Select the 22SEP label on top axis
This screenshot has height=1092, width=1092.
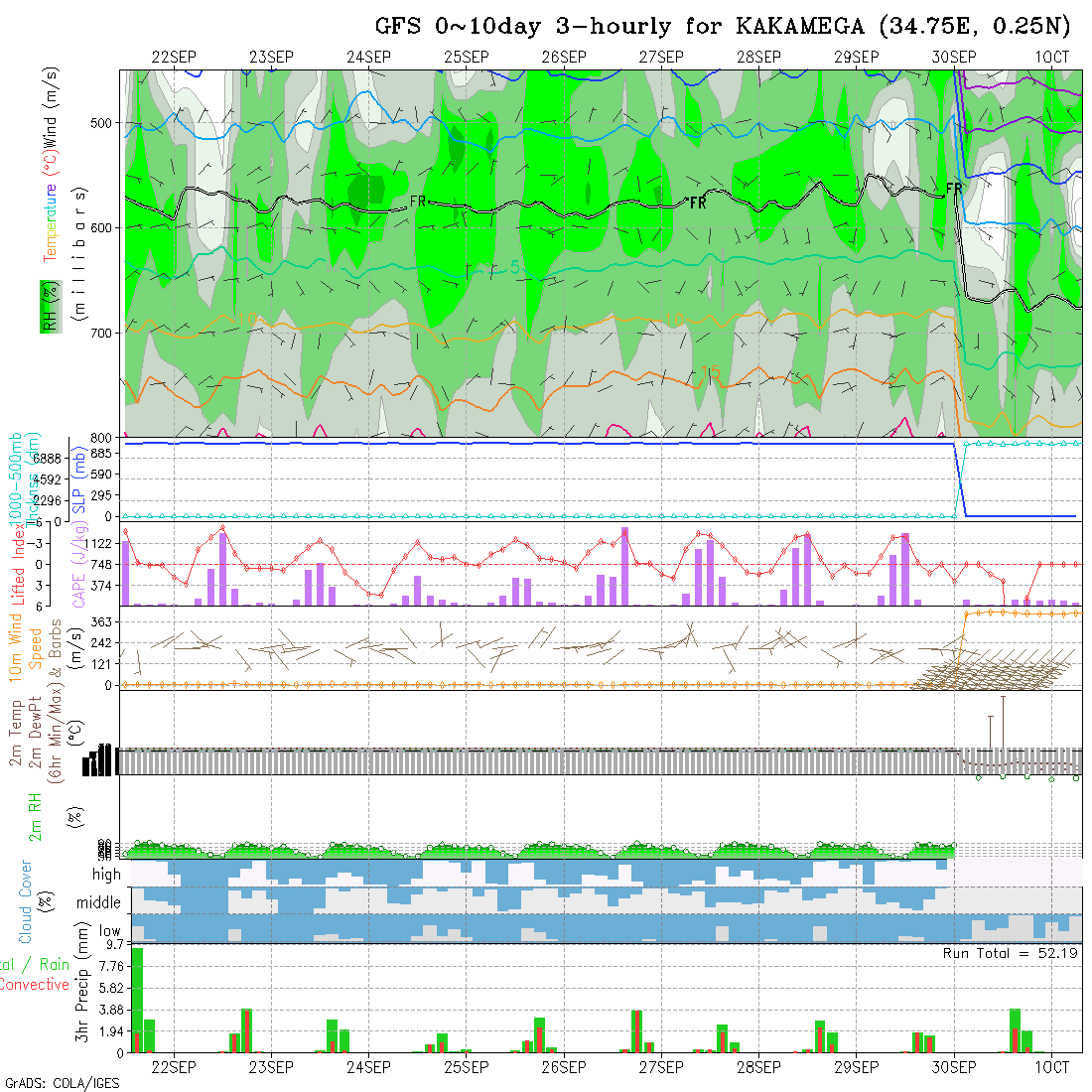point(174,58)
